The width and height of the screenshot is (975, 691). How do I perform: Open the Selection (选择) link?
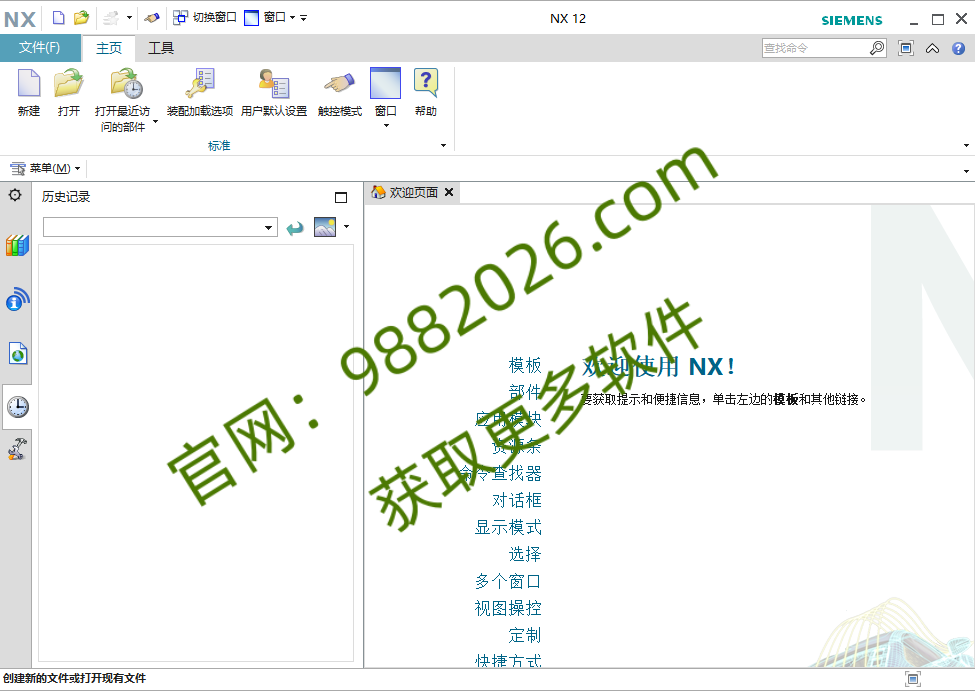tap(525, 554)
